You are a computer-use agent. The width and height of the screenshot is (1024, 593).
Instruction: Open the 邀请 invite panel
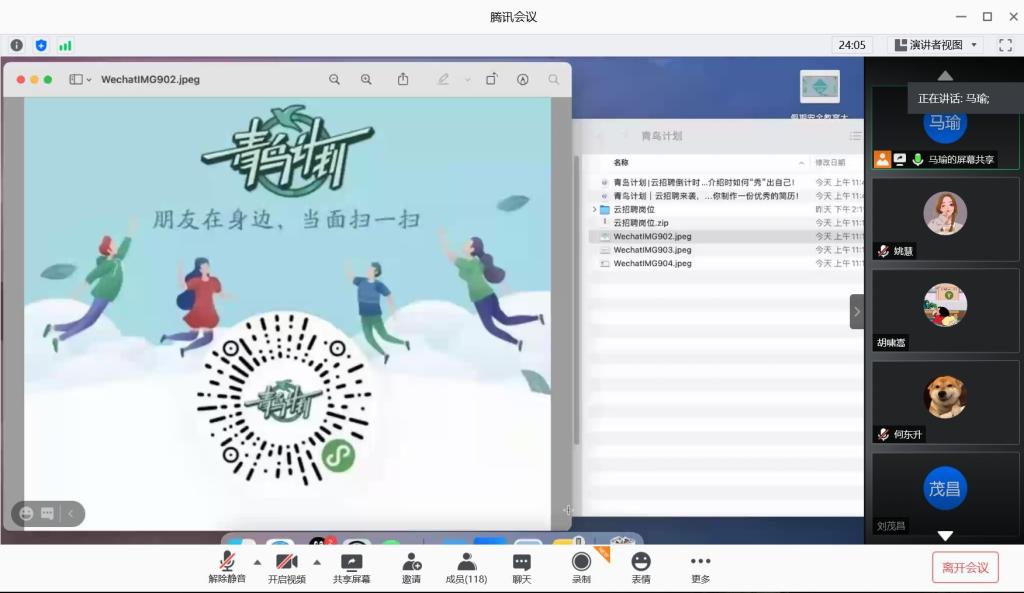pos(411,567)
